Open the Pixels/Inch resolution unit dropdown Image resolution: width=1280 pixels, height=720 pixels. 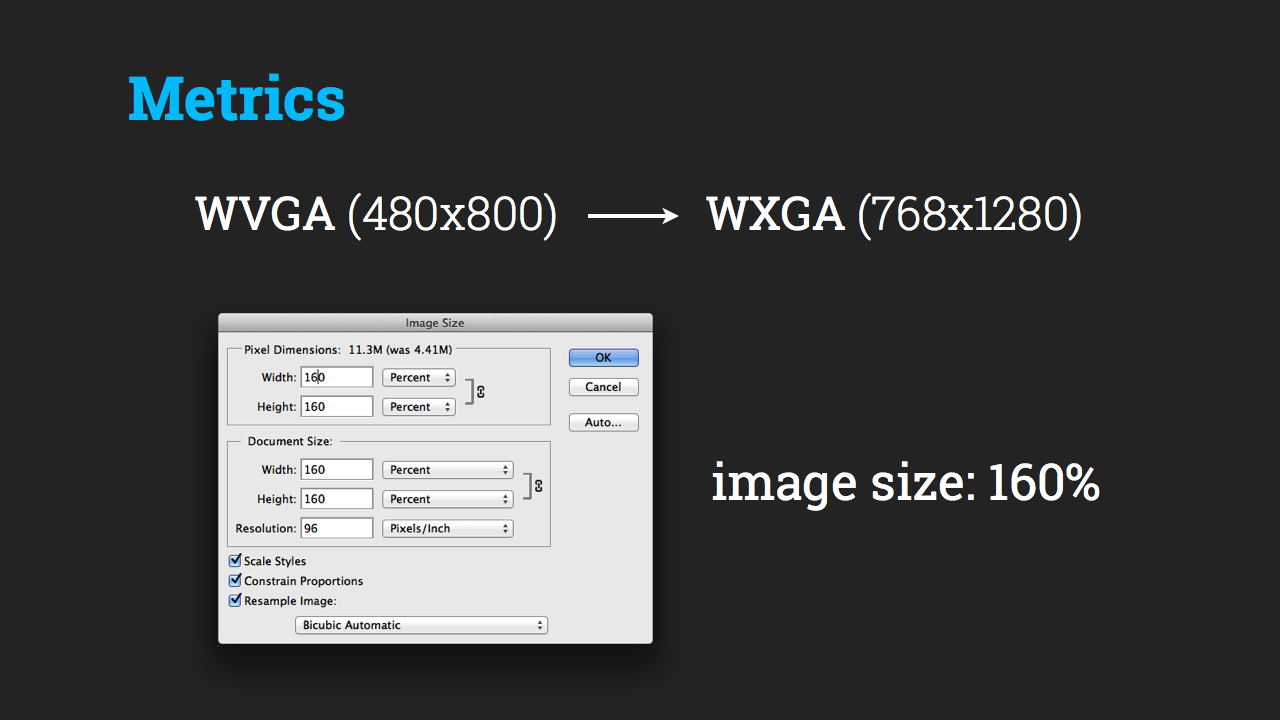[448, 528]
